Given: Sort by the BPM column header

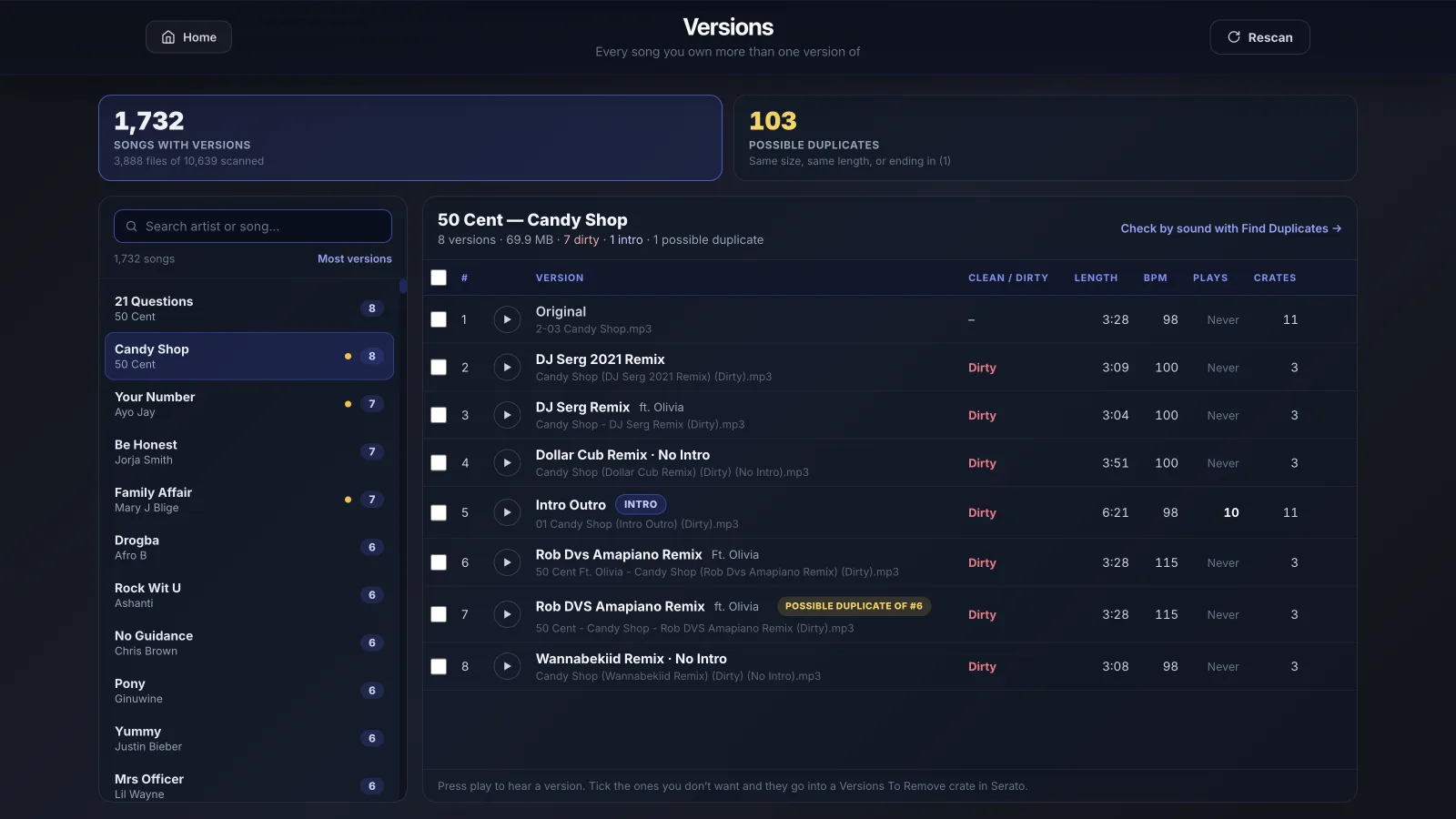Looking at the screenshot, I should (1156, 278).
